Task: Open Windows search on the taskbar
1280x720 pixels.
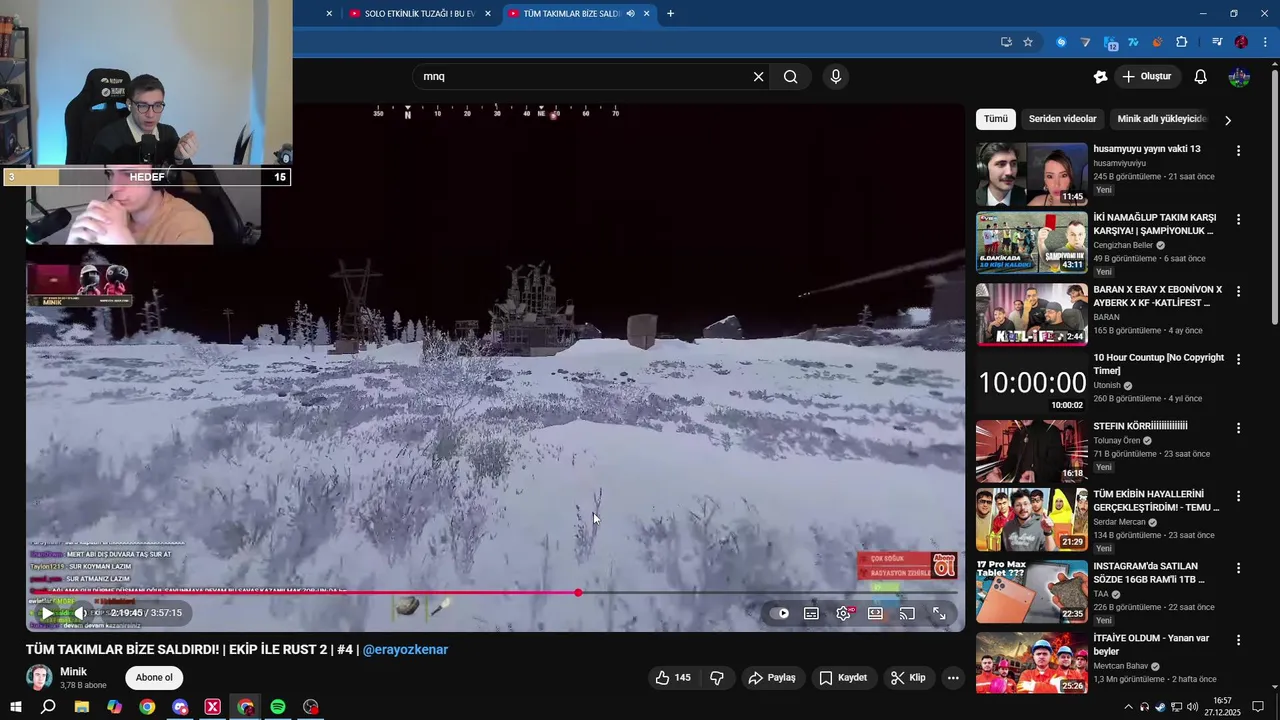Action: click(x=48, y=707)
